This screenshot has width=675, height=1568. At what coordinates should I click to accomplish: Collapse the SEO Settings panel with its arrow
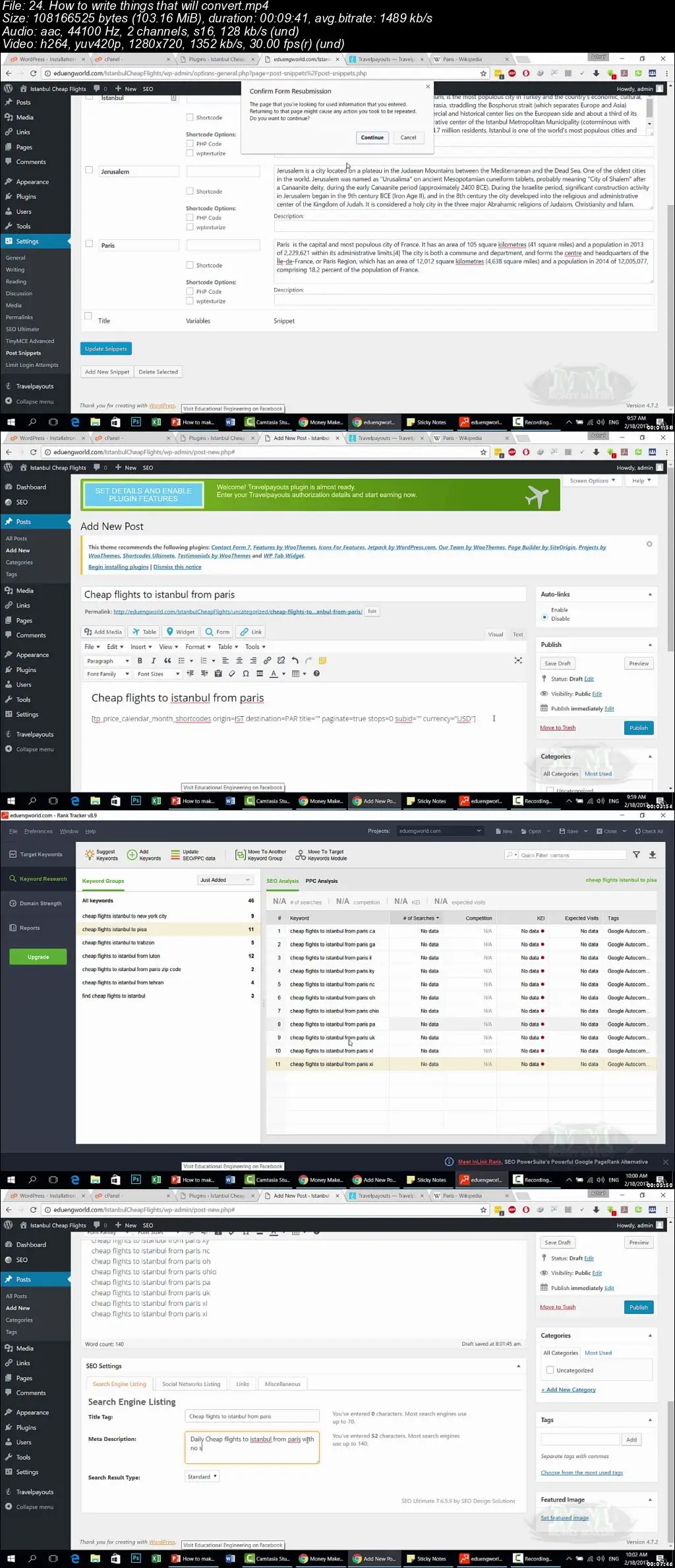click(518, 1366)
